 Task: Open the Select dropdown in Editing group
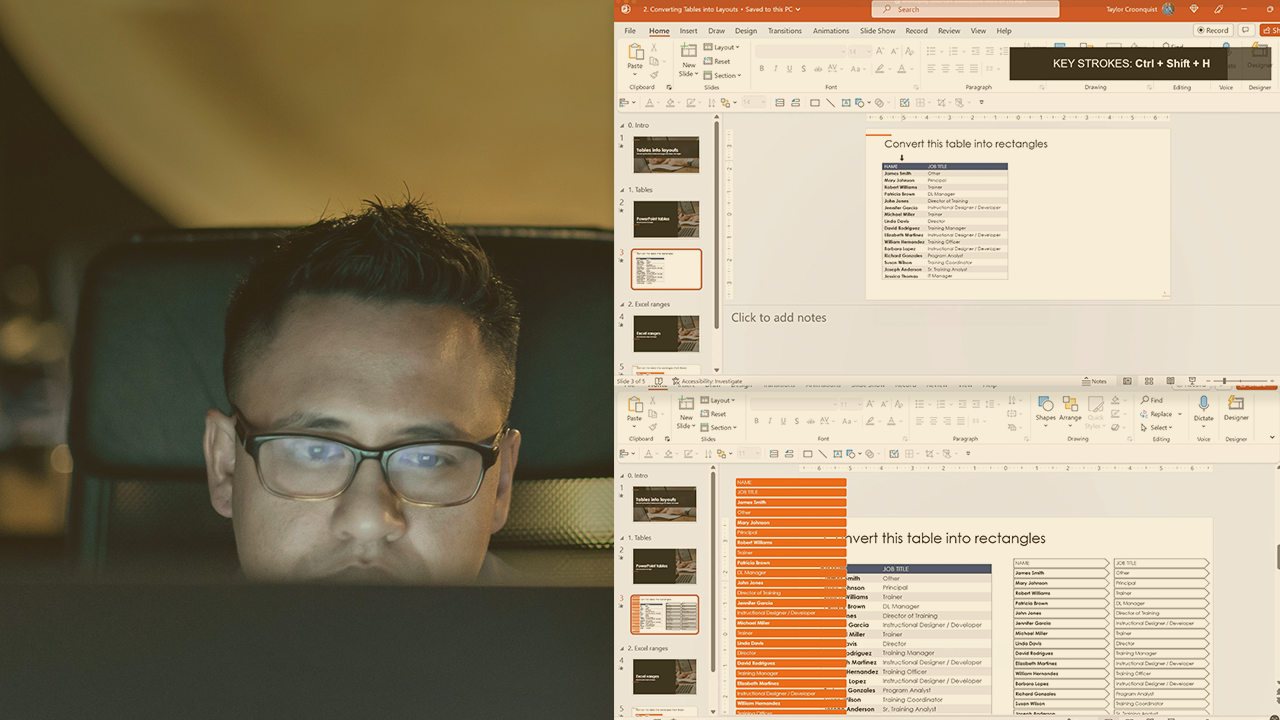(x=1158, y=427)
